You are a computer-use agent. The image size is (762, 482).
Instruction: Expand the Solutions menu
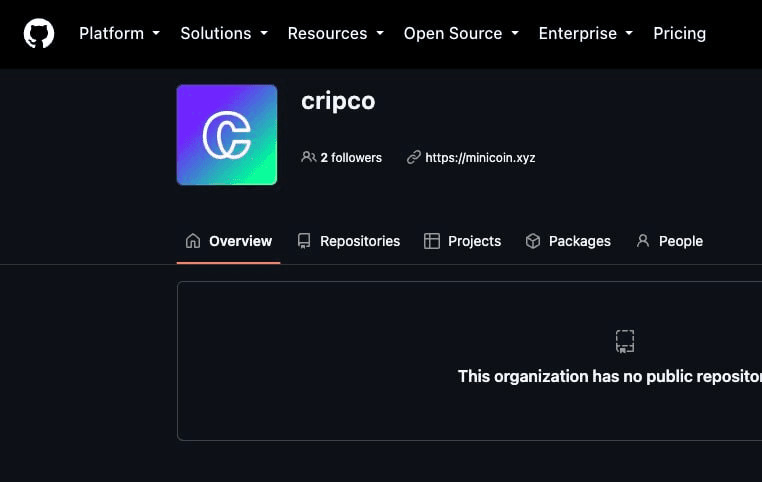tap(224, 34)
